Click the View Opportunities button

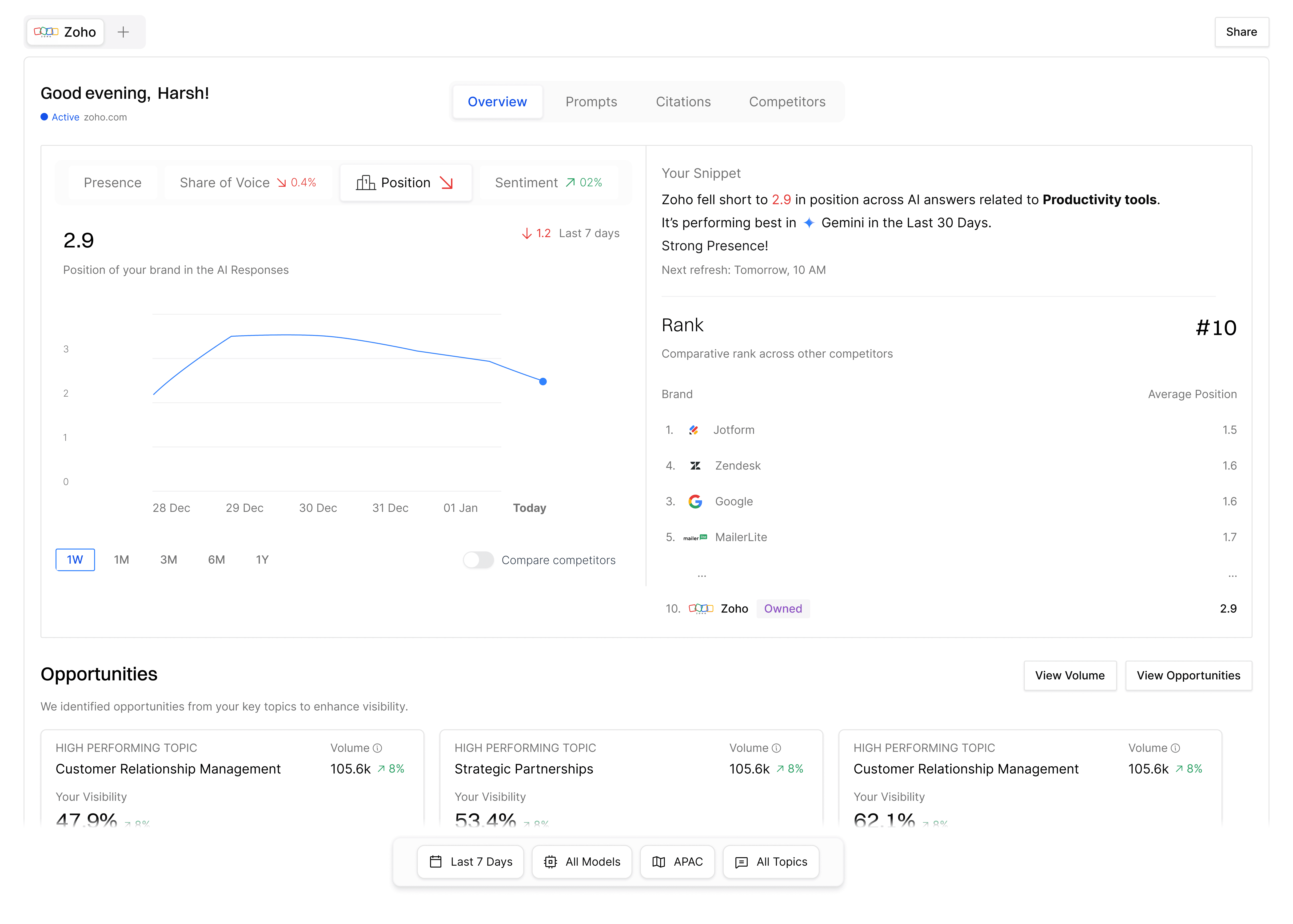pos(1188,675)
